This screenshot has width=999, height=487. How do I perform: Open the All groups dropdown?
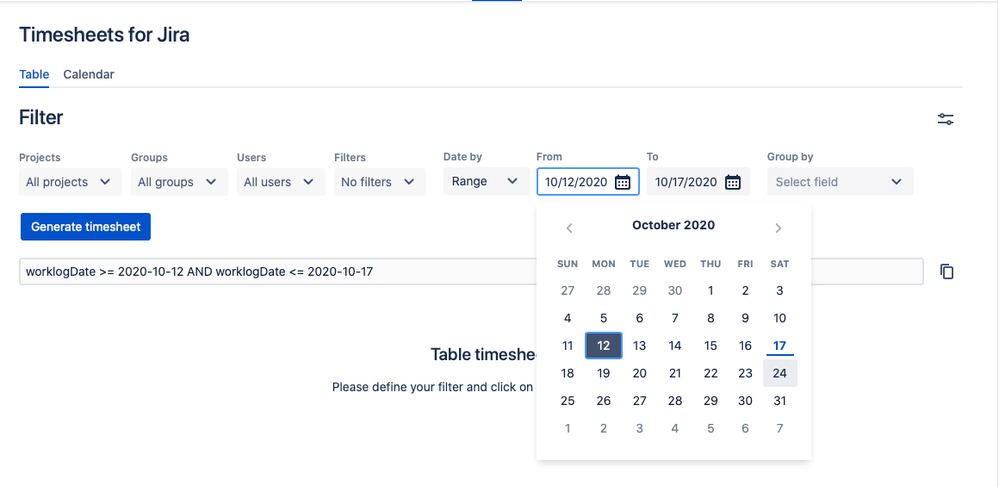179,182
